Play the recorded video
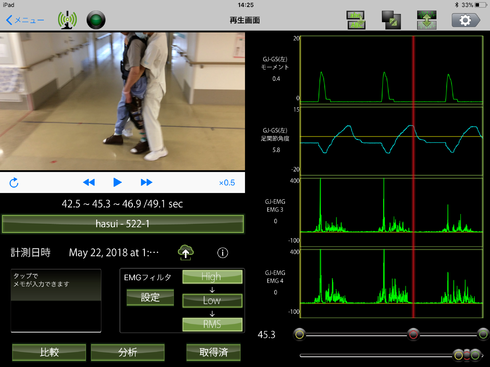 click(x=117, y=182)
